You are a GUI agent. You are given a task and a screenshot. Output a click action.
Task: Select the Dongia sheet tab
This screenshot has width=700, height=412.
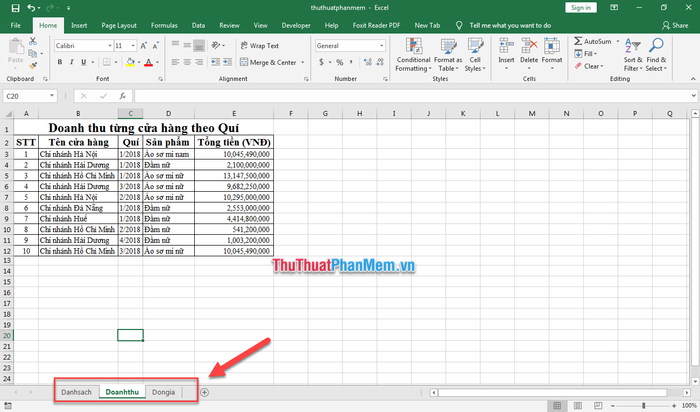click(163, 392)
